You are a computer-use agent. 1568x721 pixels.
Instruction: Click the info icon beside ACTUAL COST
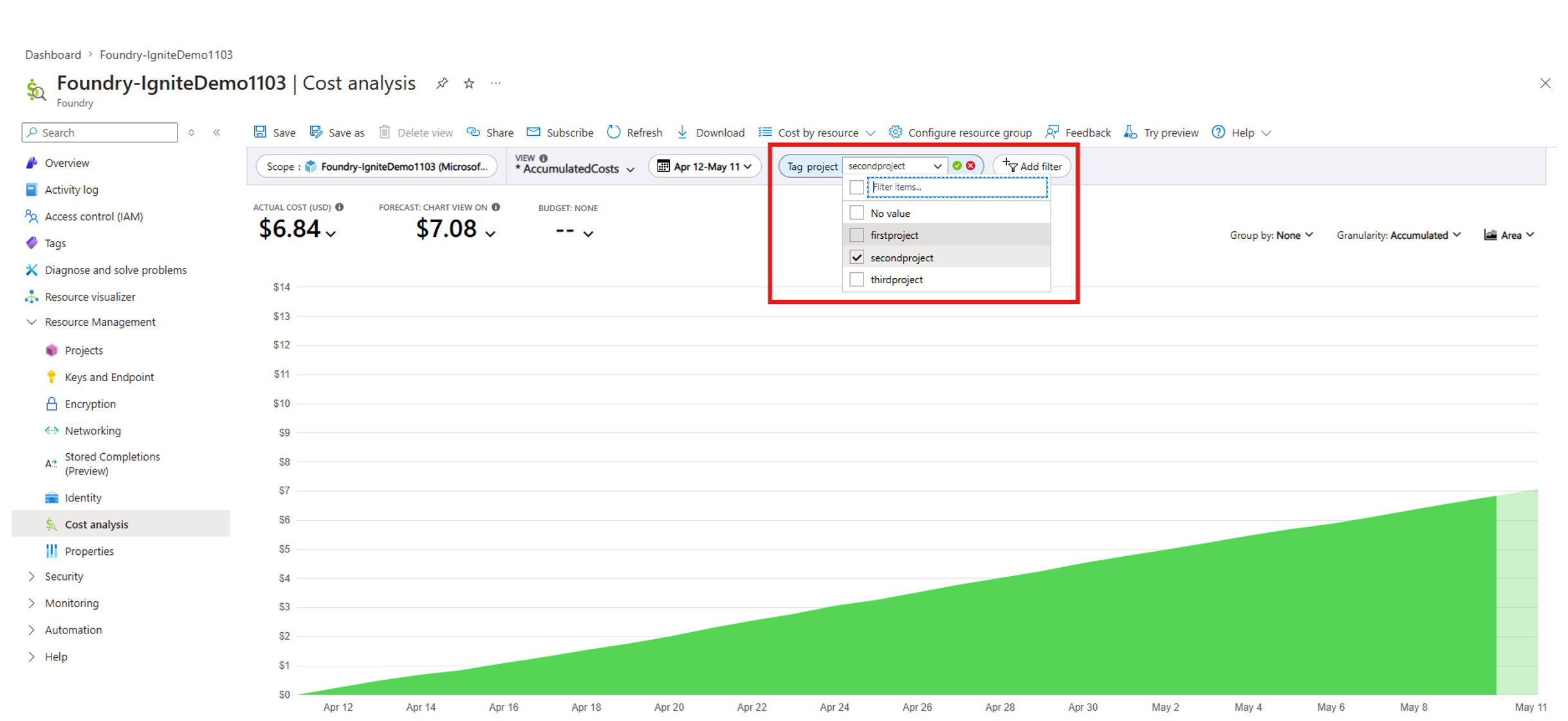340,207
